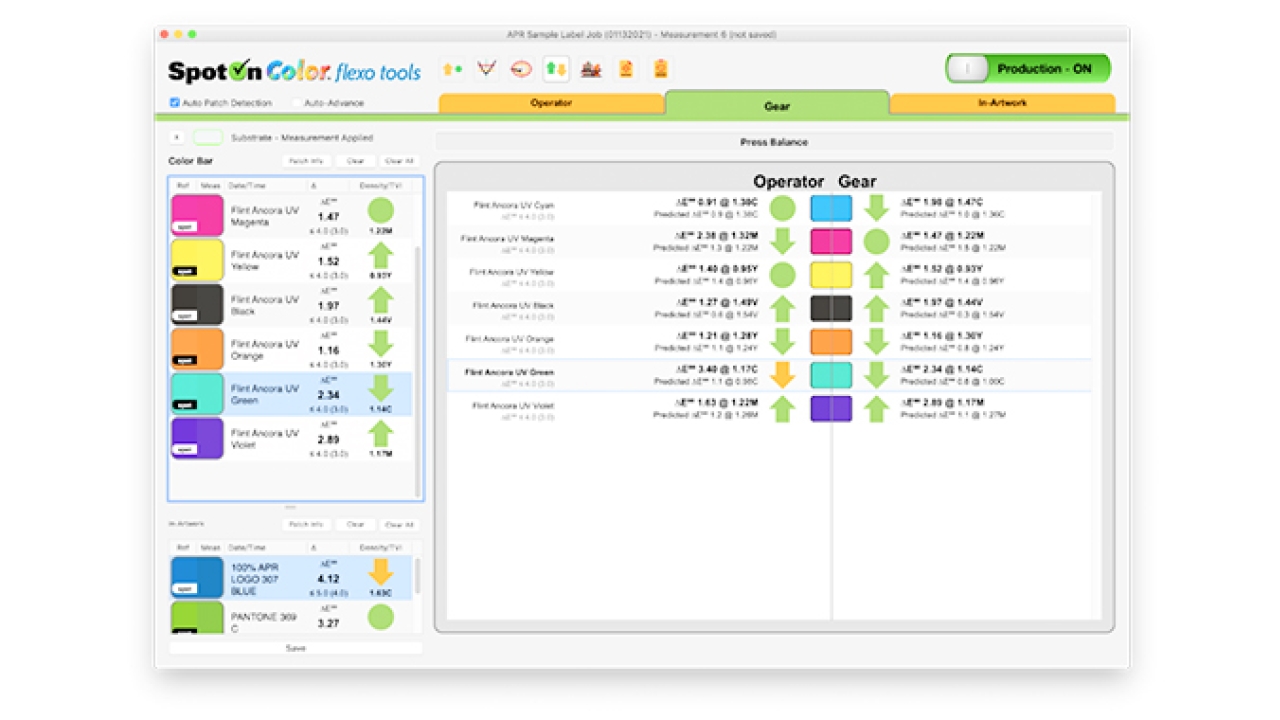
Task: Select Flint Ancora UV Orange label in Press Balance
Action: (x=509, y=339)
